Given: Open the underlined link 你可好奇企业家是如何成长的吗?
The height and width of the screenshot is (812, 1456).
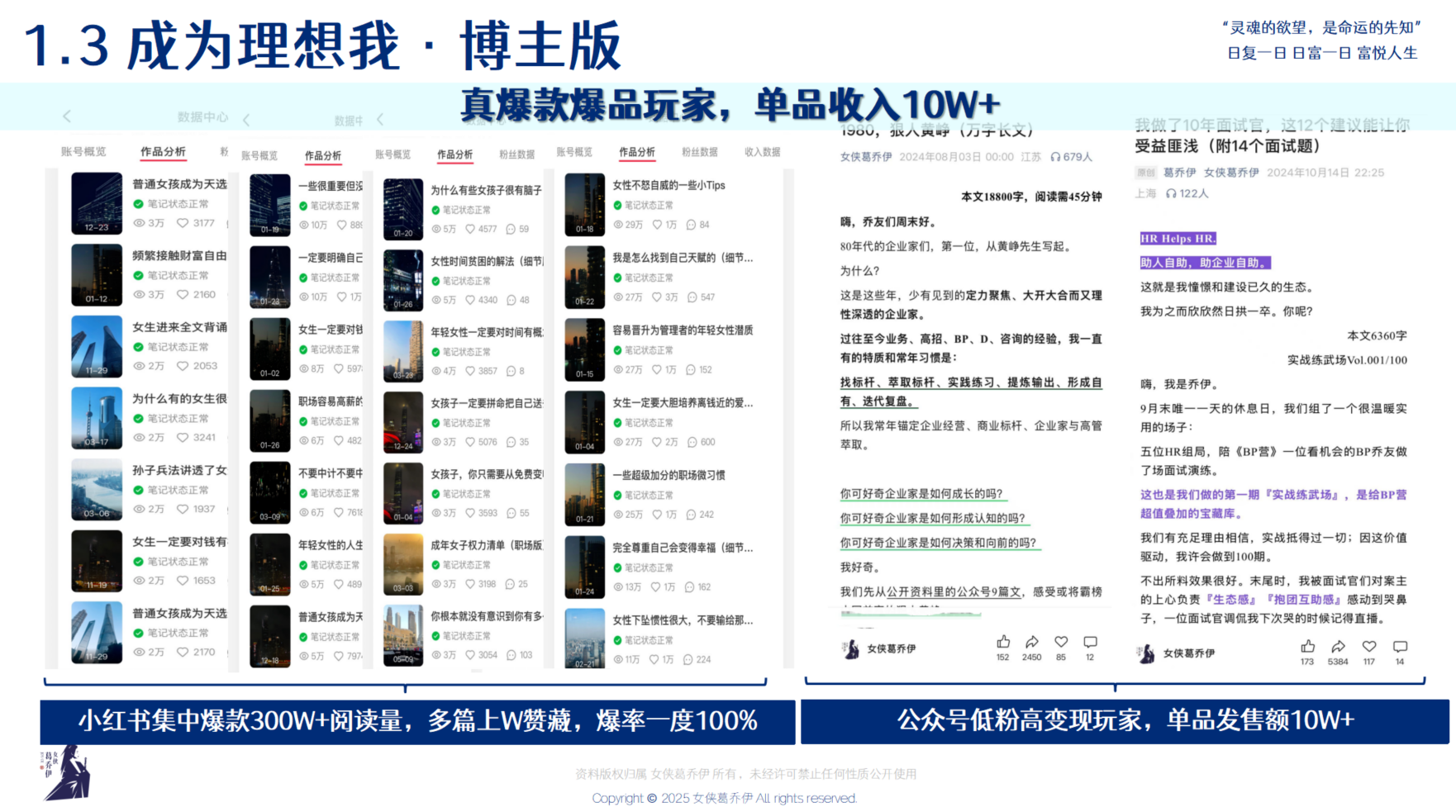Looking at the screenshot, I should click(921, 494).
